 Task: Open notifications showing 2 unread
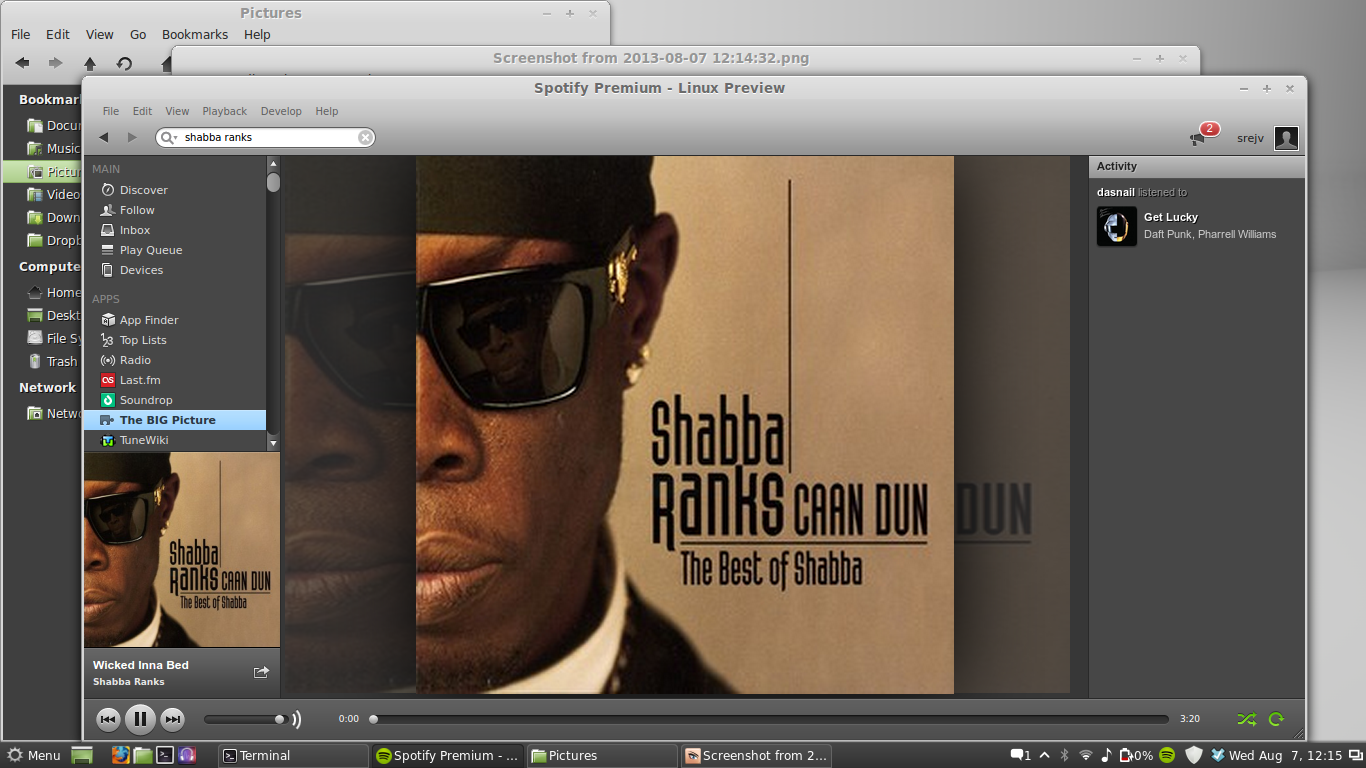[x=1203, y=135]
